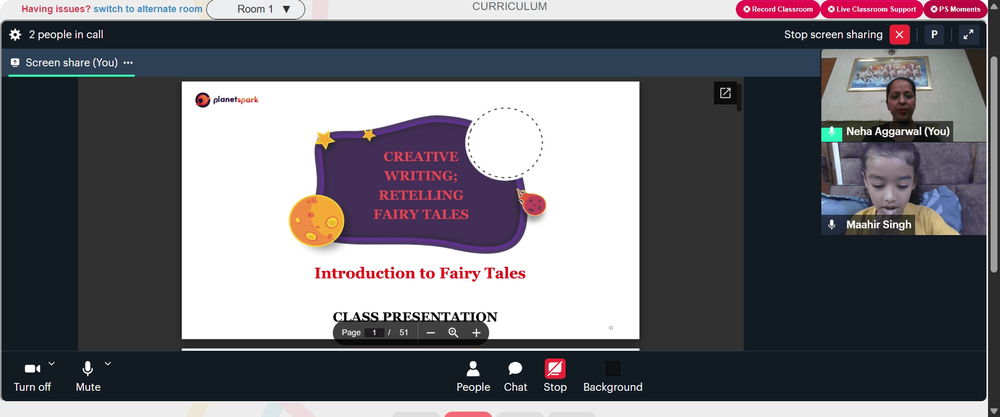Click the P profile button
Viewport: 1000px width, 417px height.
(x=934, y=34)
